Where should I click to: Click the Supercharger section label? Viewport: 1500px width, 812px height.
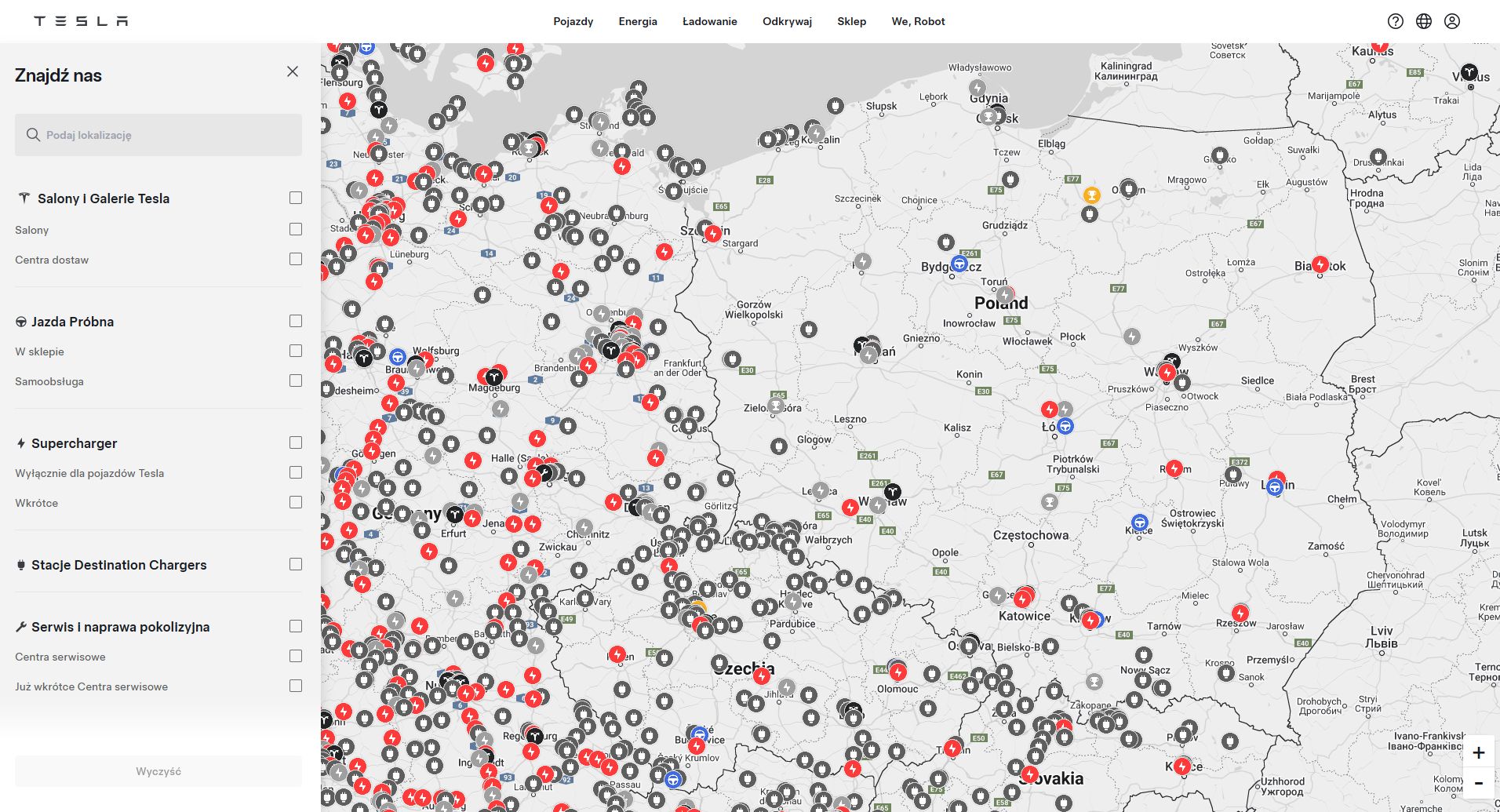[75, 443]
